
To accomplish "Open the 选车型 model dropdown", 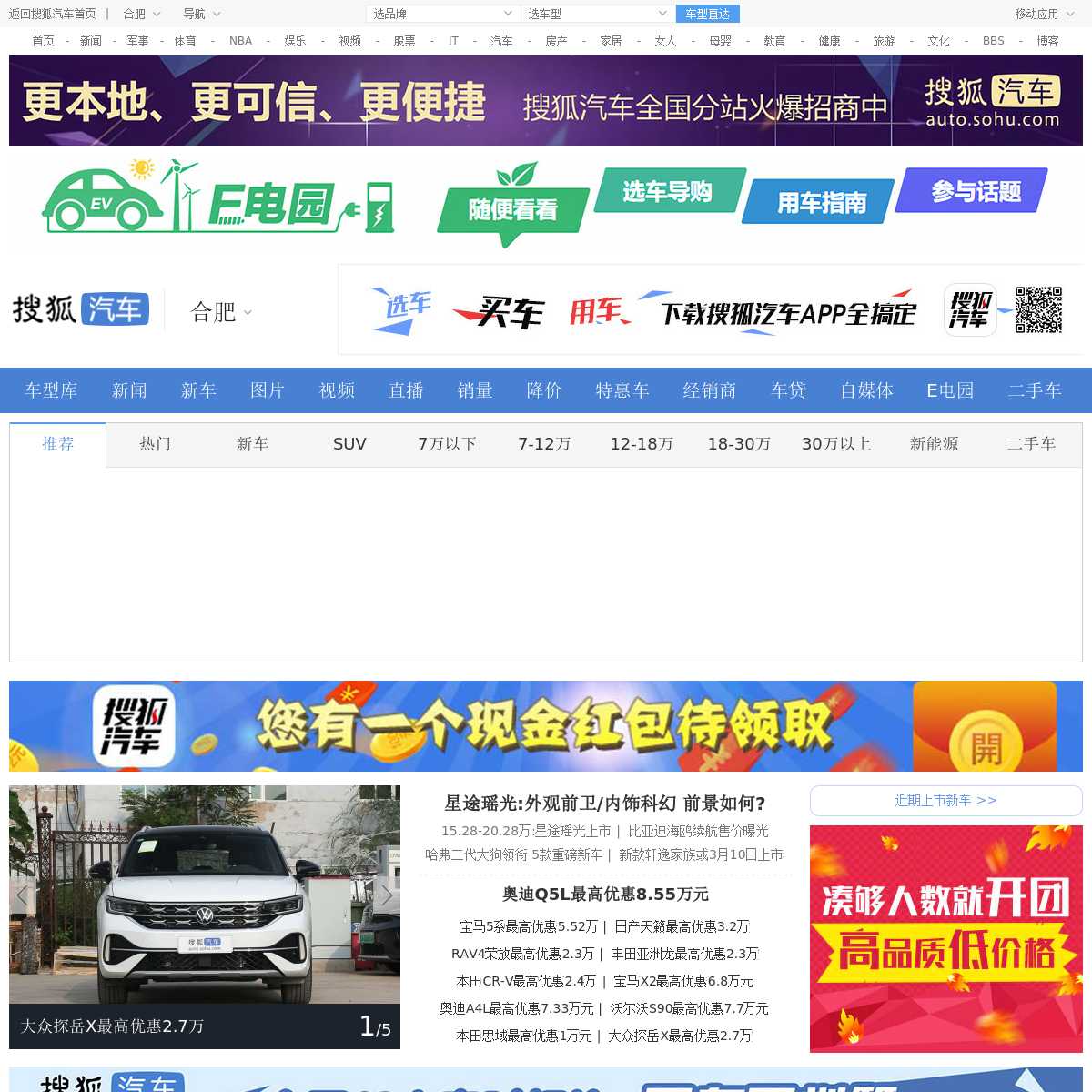I will pos(598,14).
